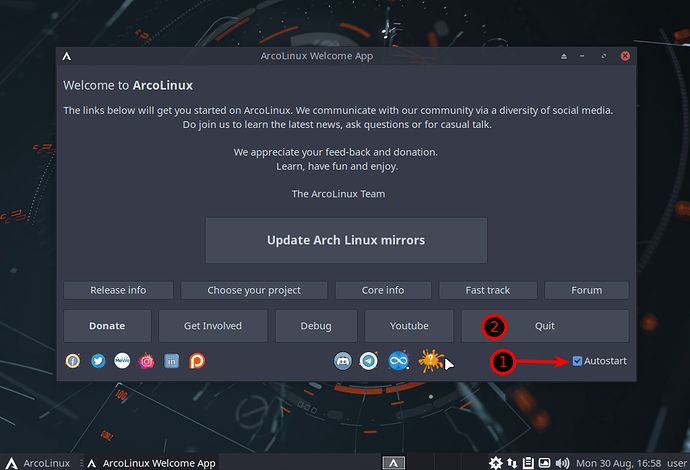Click the workspace pager ArcoLinux thumbnail
The width and height of the screenshot is (690, 470).
[393, 463]
